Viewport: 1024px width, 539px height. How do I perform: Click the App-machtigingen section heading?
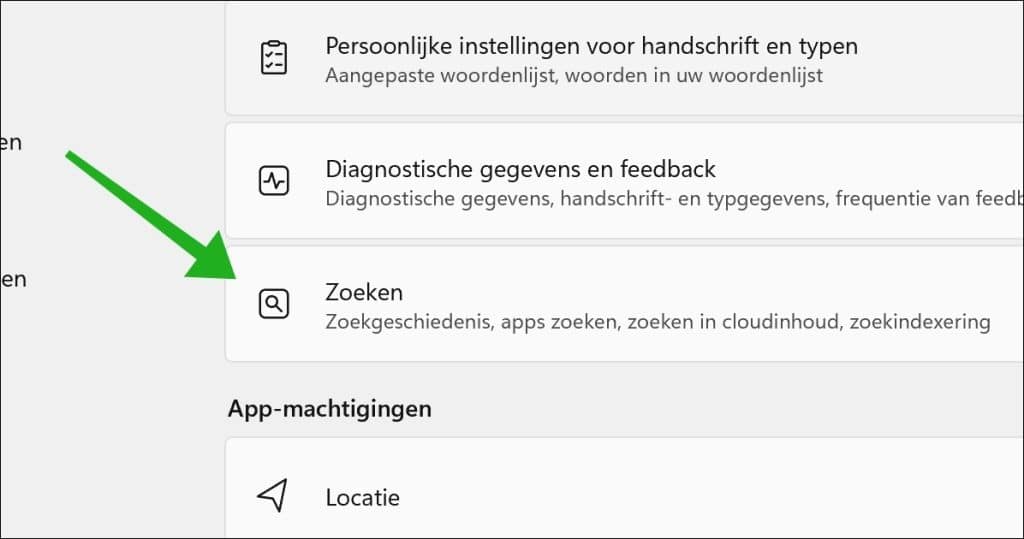pos(330,408)
